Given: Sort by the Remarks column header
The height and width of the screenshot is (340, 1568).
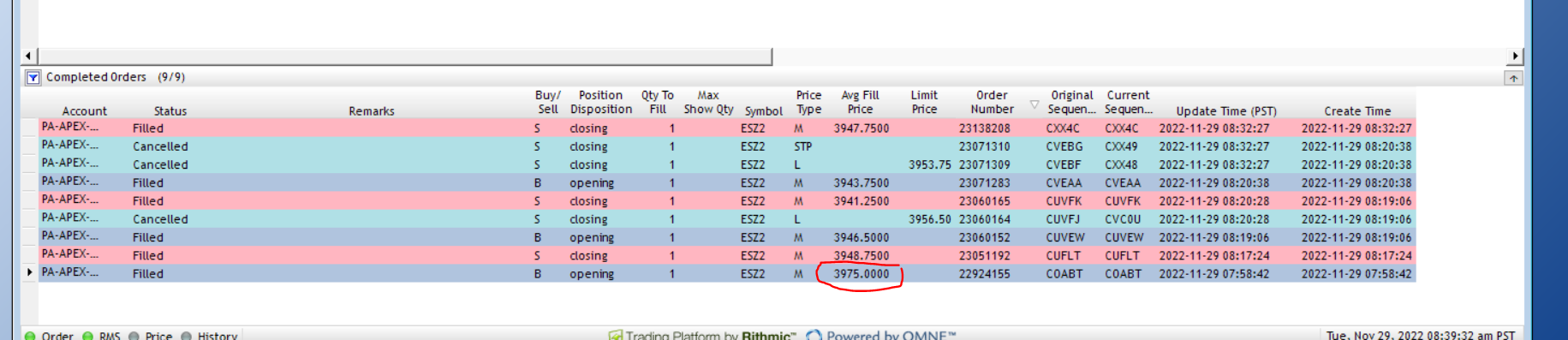Looking at the screenshot, I should [x=372, y=111].
